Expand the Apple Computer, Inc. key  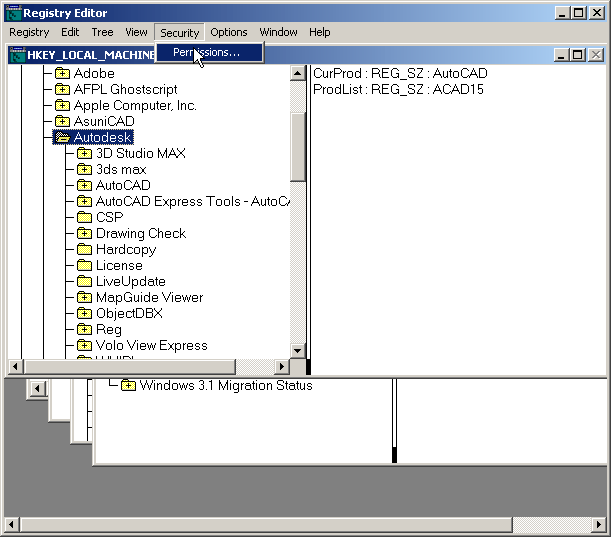(x=62, y=106)
